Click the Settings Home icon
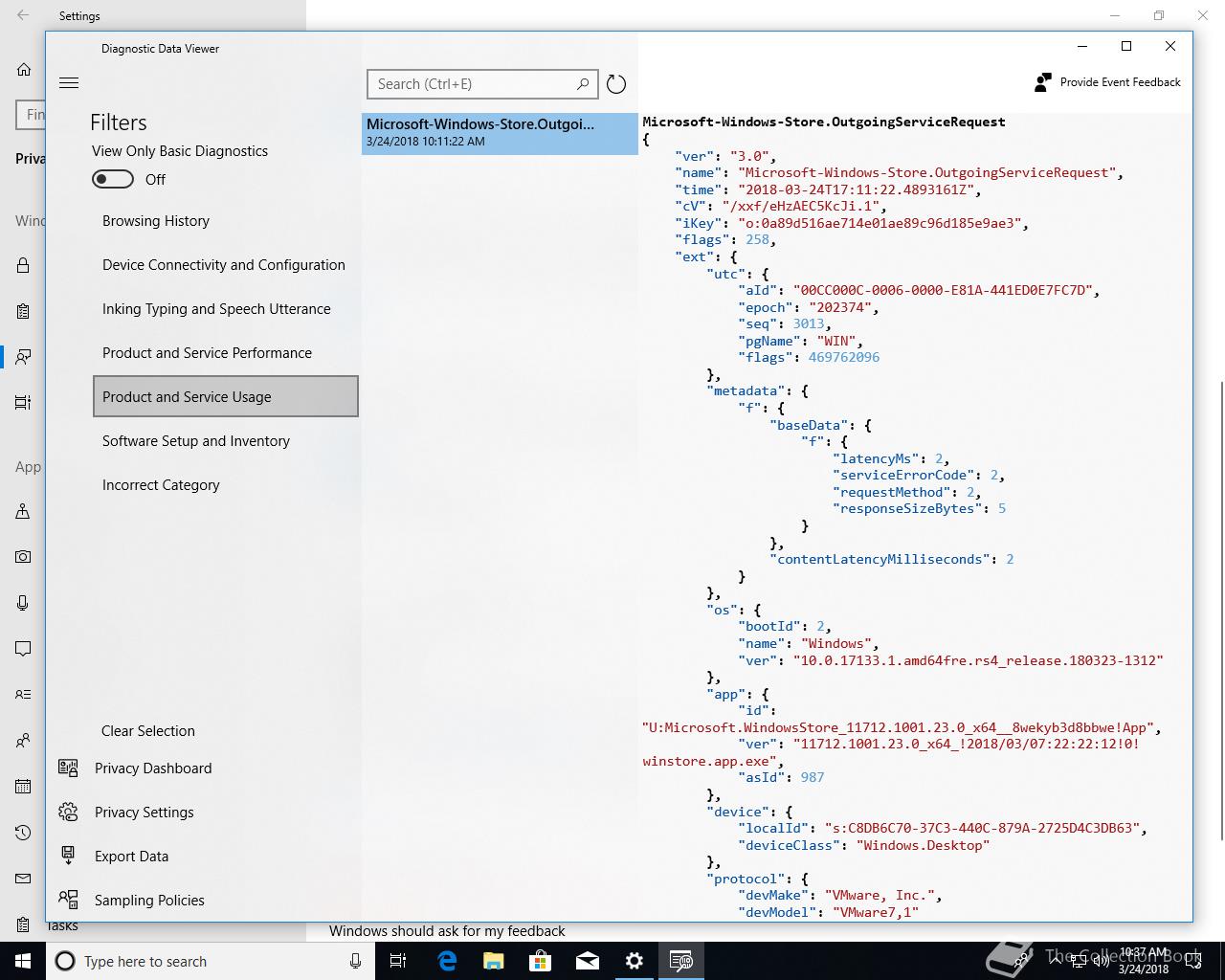The image size is (1225, 980). click(x=24, y=69)
